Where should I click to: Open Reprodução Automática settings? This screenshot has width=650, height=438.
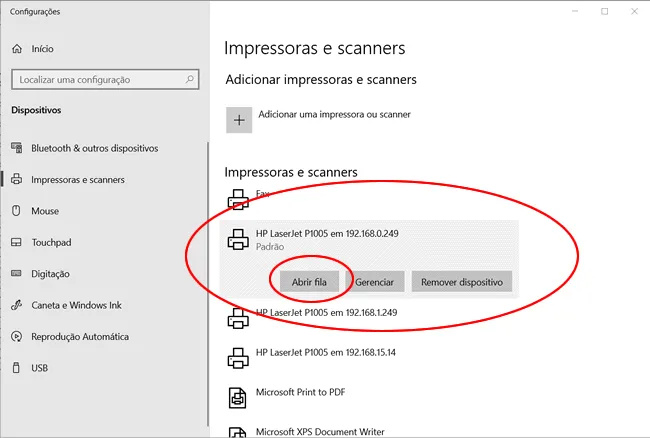(x=80, y=336)
